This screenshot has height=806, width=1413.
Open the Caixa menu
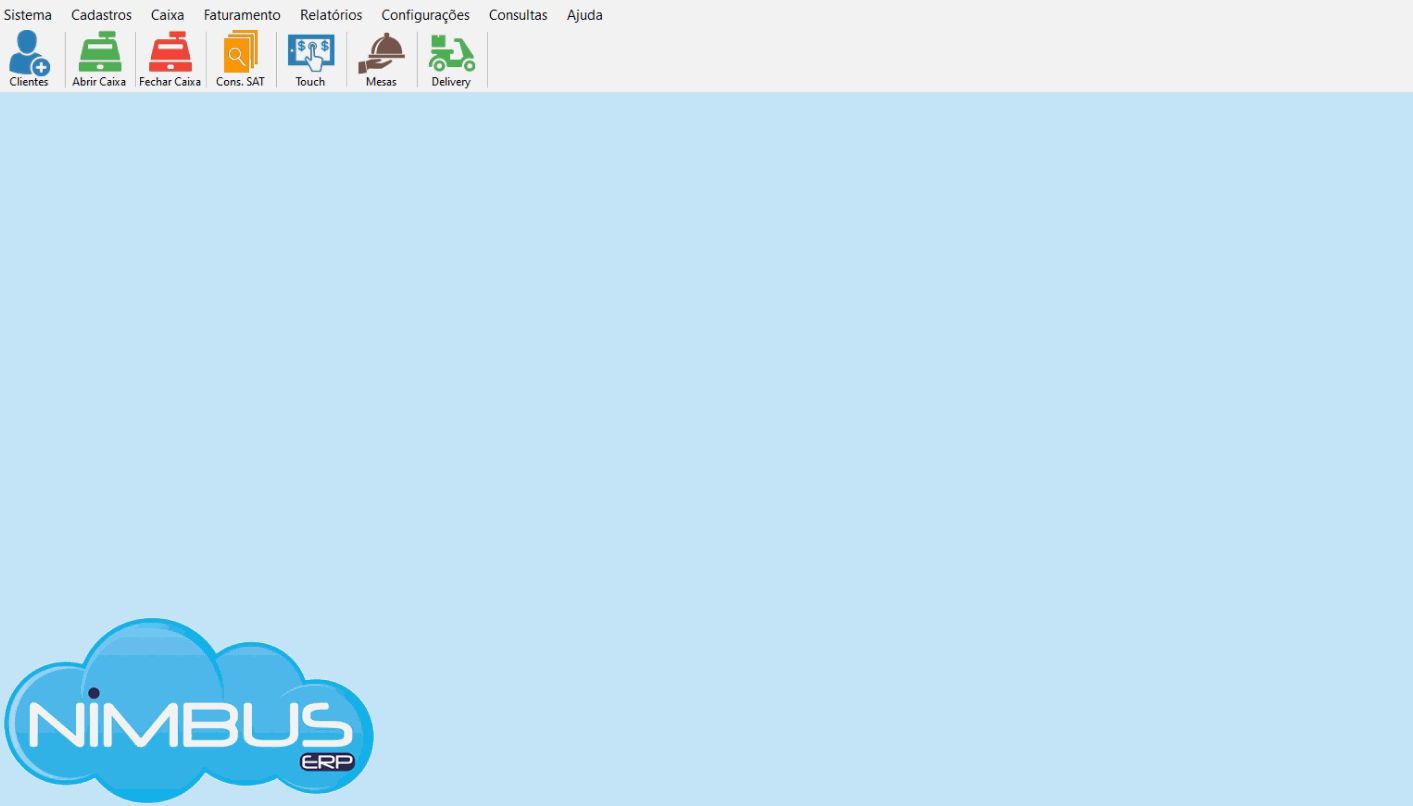pyautogui.click(x=167, y=15)
